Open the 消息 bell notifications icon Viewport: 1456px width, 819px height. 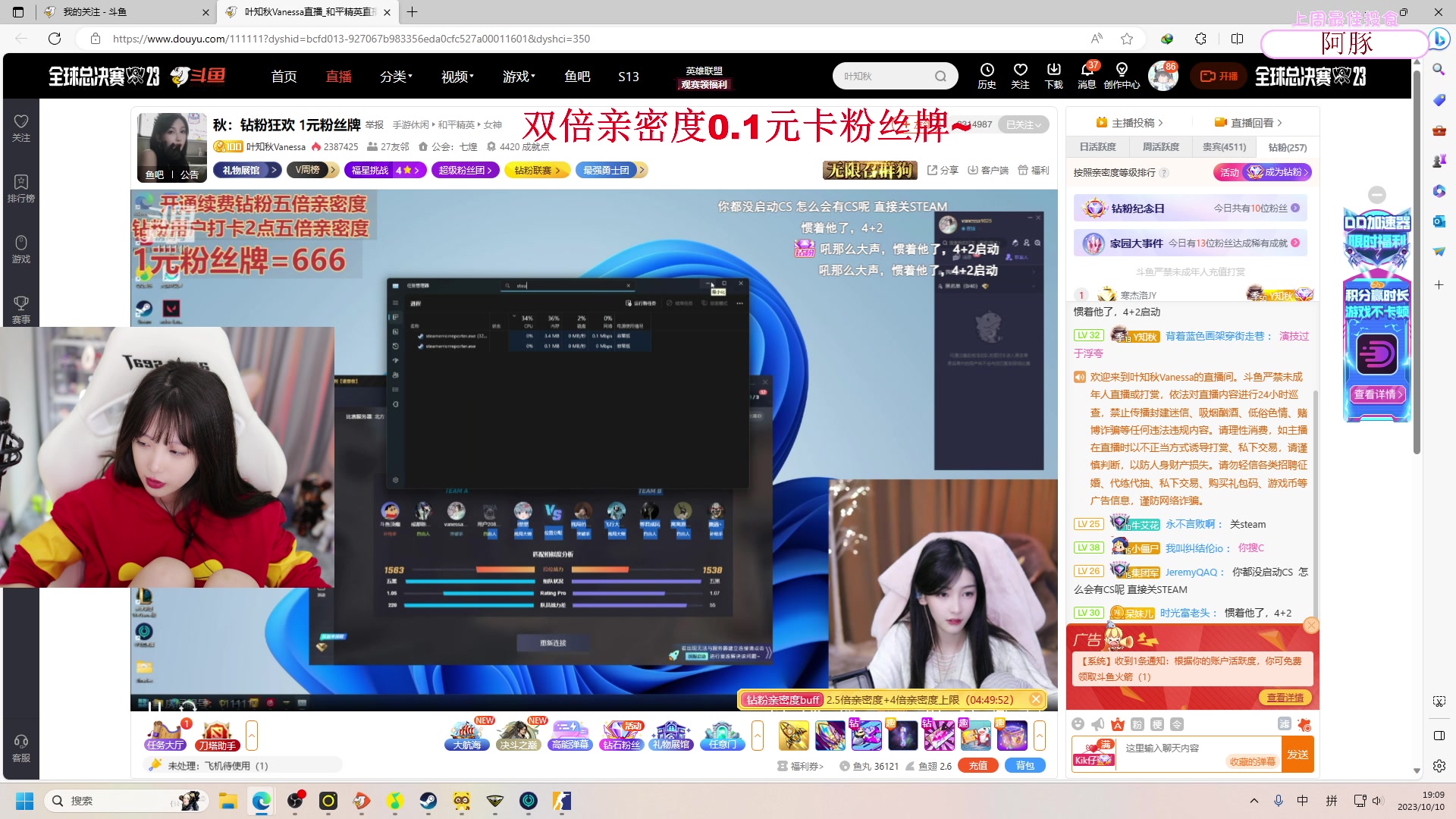click(x=1087, y=76)
